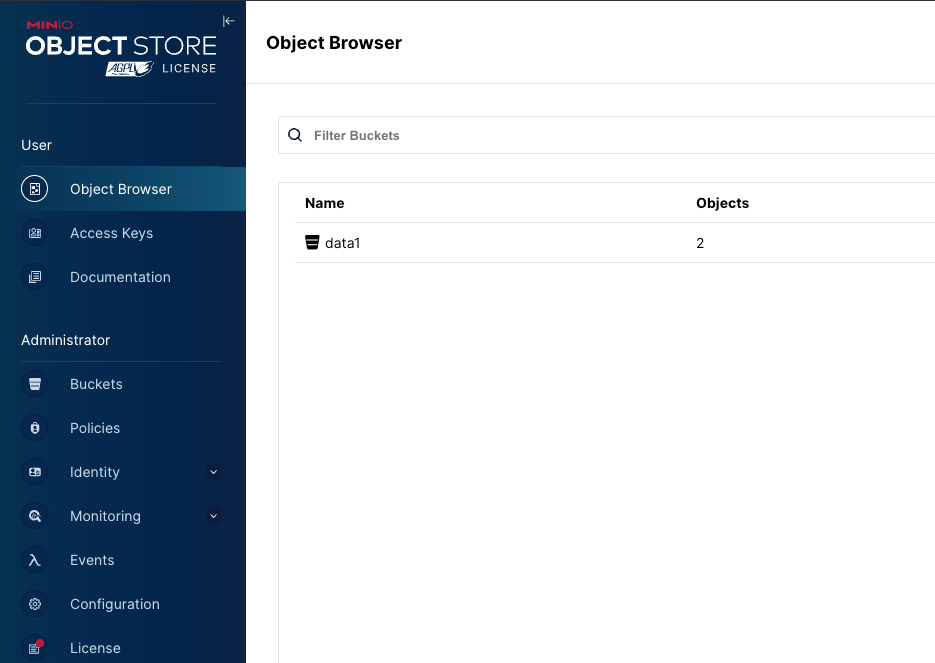
Task: Open Access Keys via its key icon
Action: tap(34, 233)
